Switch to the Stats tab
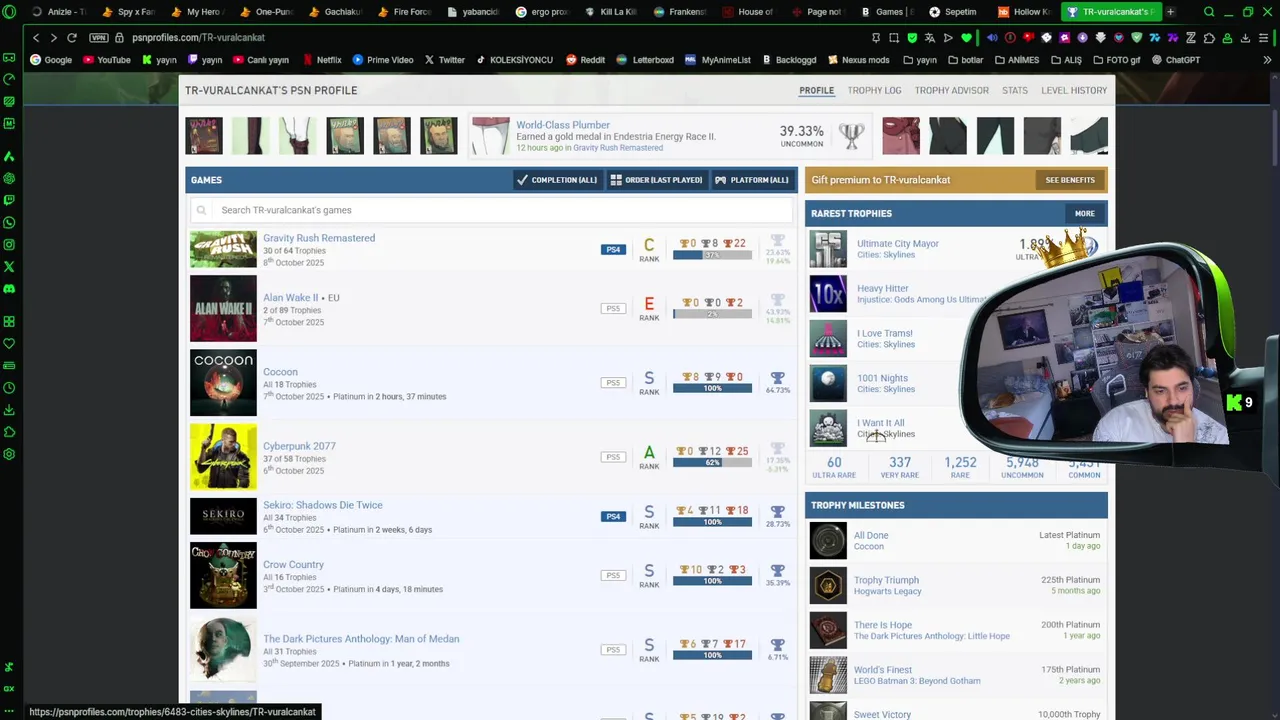Viewport: 1280px width, 720px height. click(1015, 90)
